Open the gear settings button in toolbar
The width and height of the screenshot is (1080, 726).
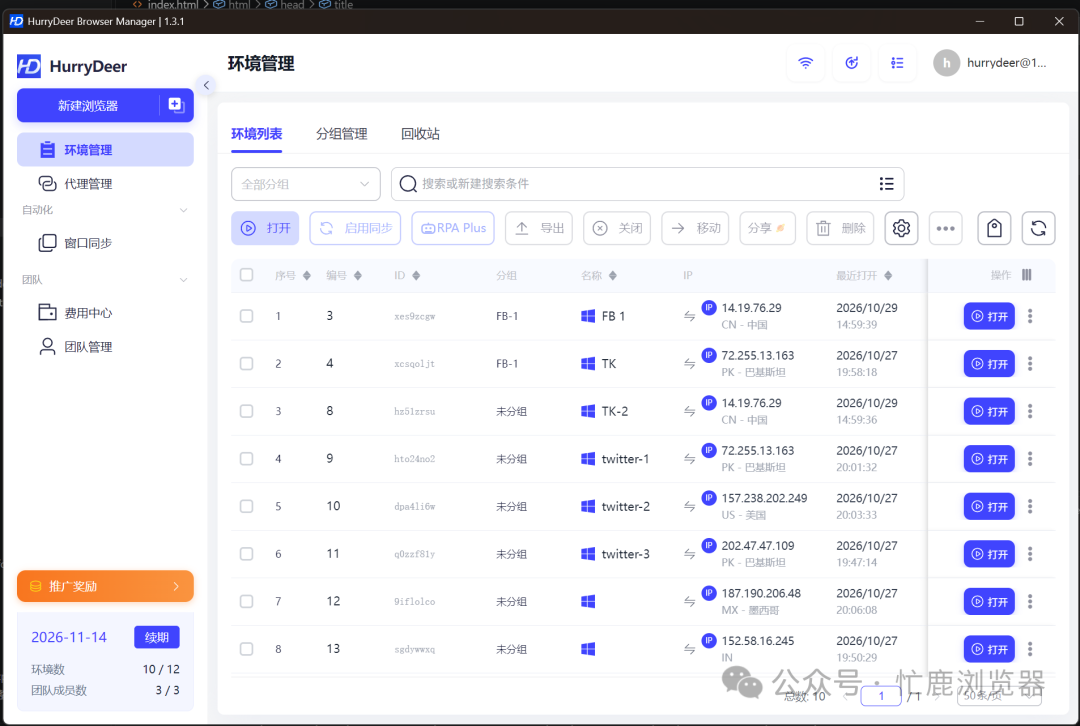[901, 228]
